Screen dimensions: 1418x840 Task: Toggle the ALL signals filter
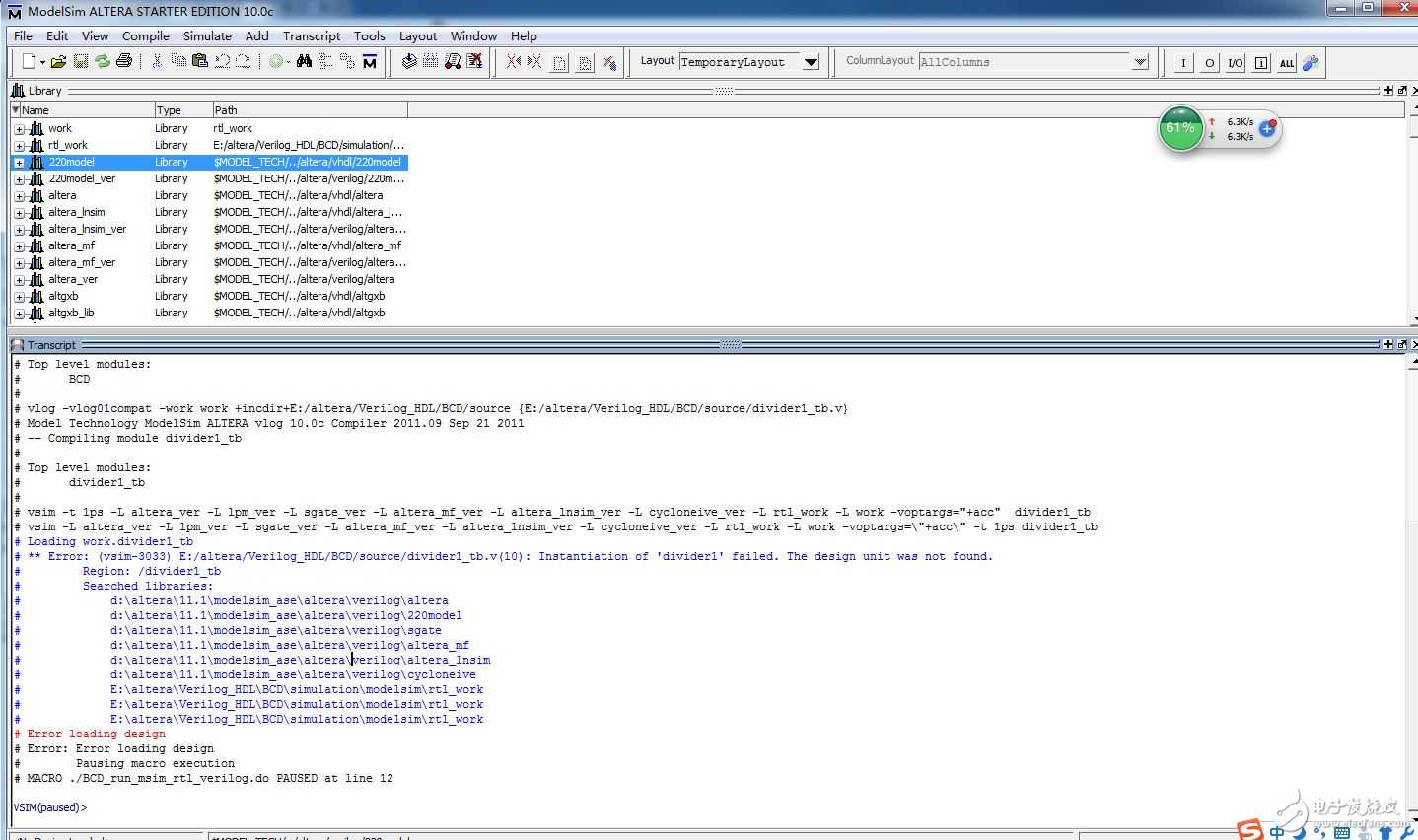tap(1287, 63)
